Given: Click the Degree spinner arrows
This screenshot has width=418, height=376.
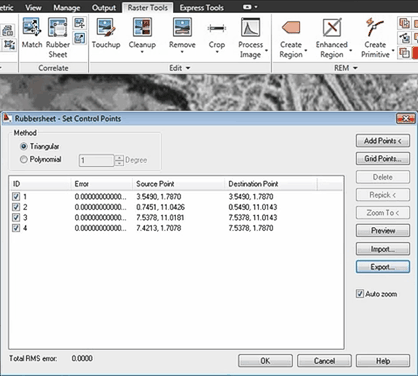Looking at the screenshot, I should [119, 160].
